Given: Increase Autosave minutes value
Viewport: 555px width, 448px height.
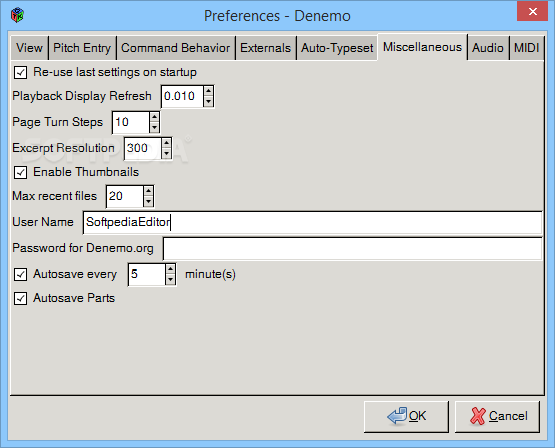Looking at the screenshot, I should point(171,269).
